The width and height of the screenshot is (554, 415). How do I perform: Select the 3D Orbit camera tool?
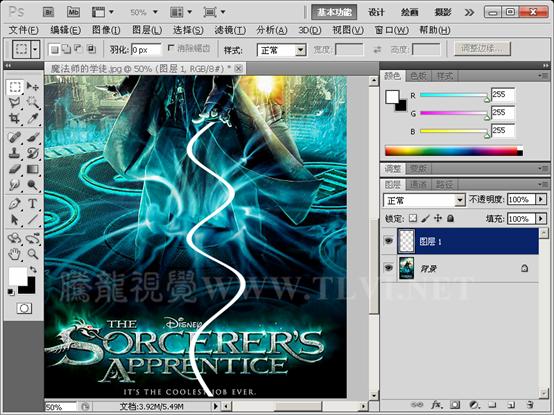pos(33,238)
